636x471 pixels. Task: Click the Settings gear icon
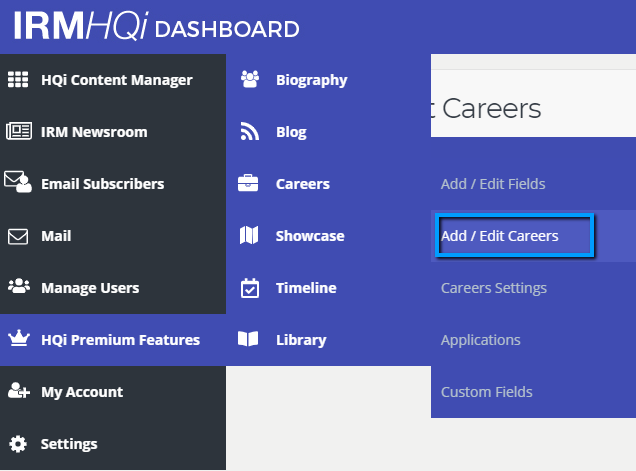(18, 443)
